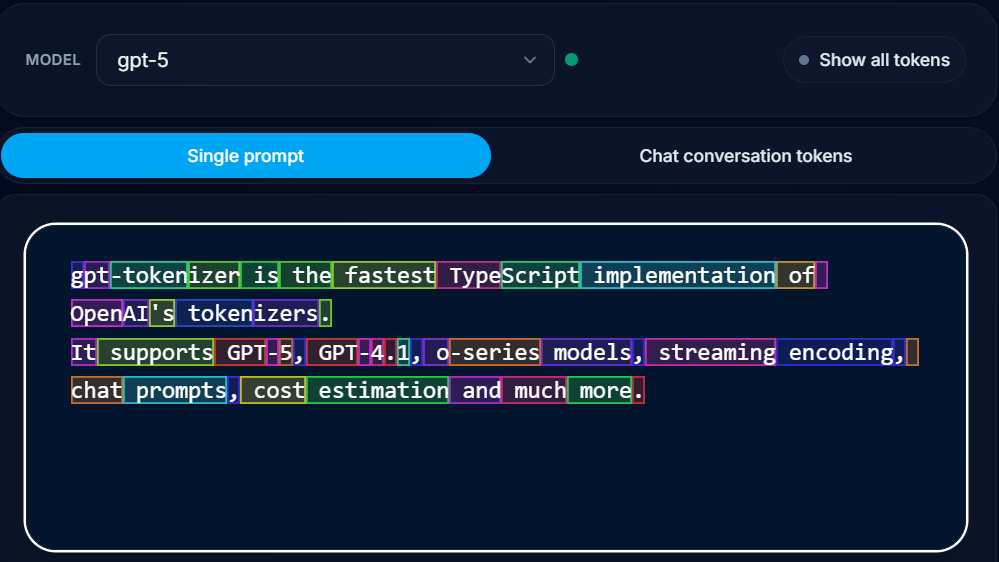Click the green status indicator dot
This screenshot has width=999, height=562.
click(x=571, y=60)
